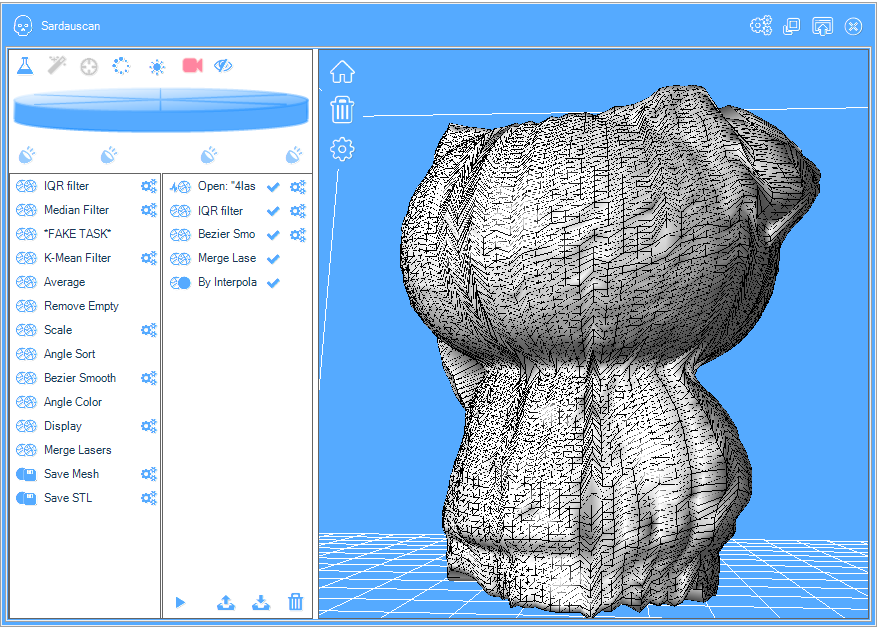Viewport: 878px width, 630px height.
Task: Click the tray upload icon below the queue
Action: [226, 602]
